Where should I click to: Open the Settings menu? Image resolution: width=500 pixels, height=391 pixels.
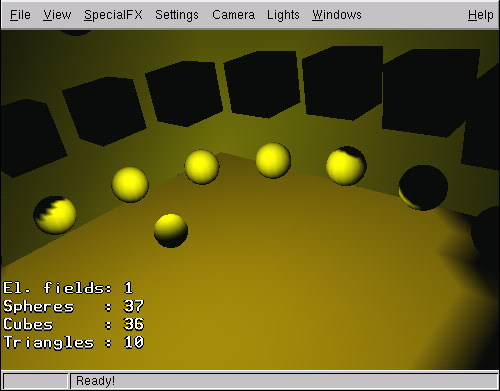point(177,15)
